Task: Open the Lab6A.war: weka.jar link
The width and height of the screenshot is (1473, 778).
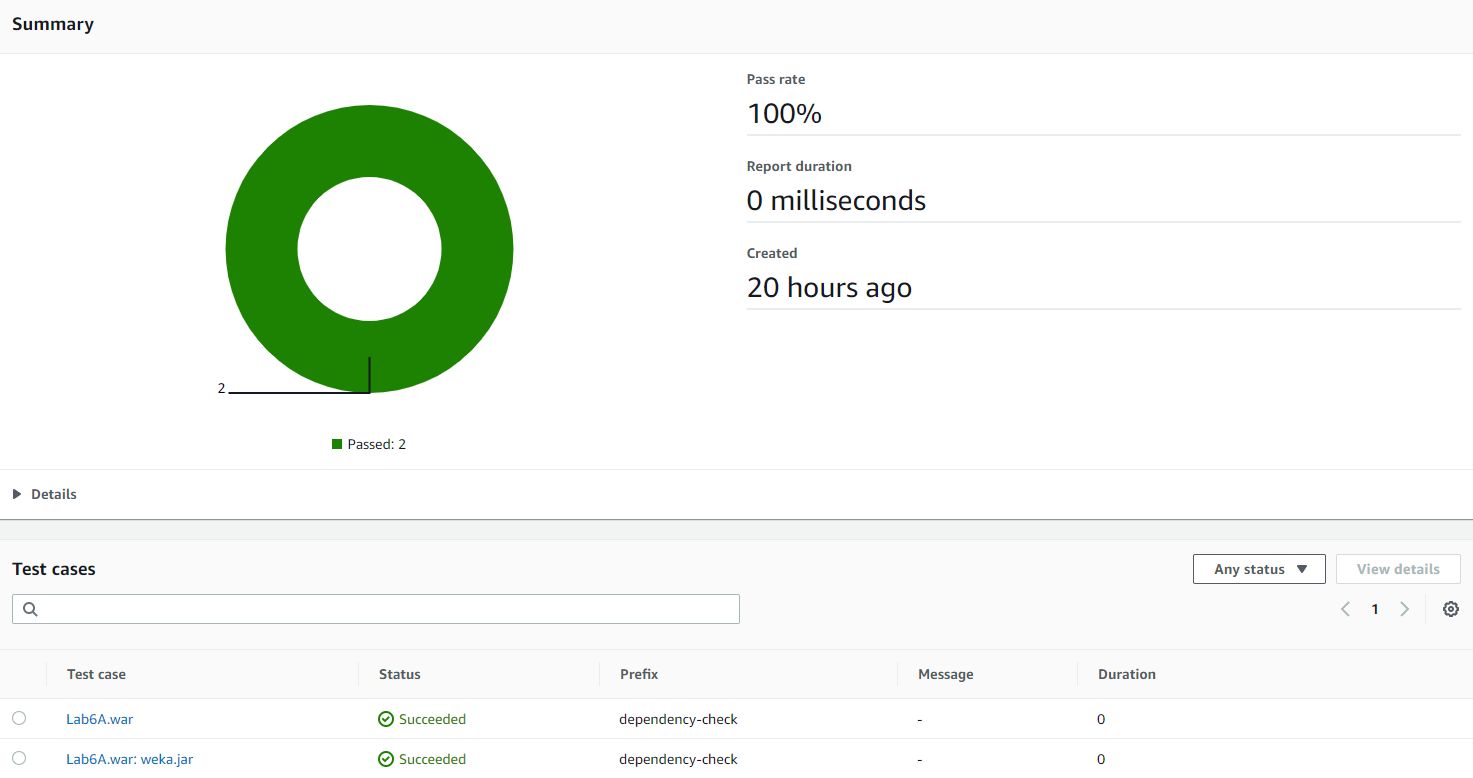Action: [x=129, y=759]
